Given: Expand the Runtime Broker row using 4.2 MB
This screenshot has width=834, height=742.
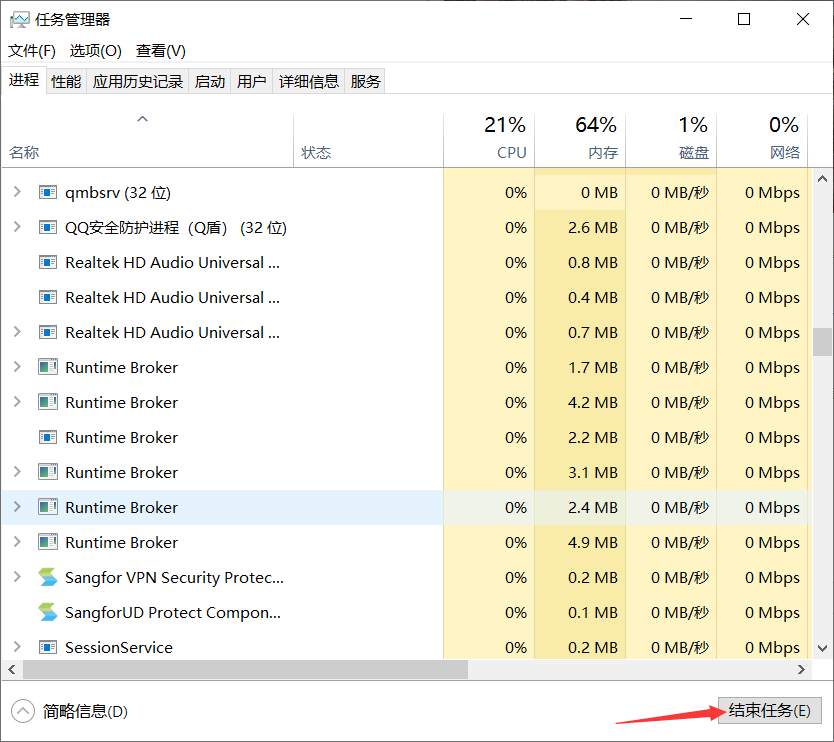Looking at the screenshot, I should 17,402.
